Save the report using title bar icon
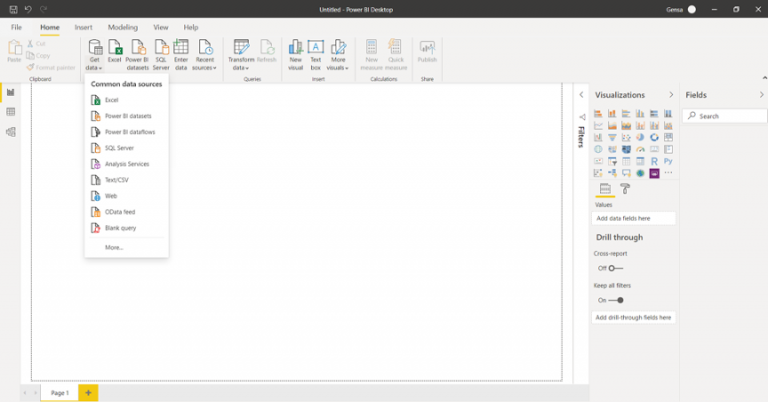The width and height of the screenshot is (768, 402). point(13,9)
